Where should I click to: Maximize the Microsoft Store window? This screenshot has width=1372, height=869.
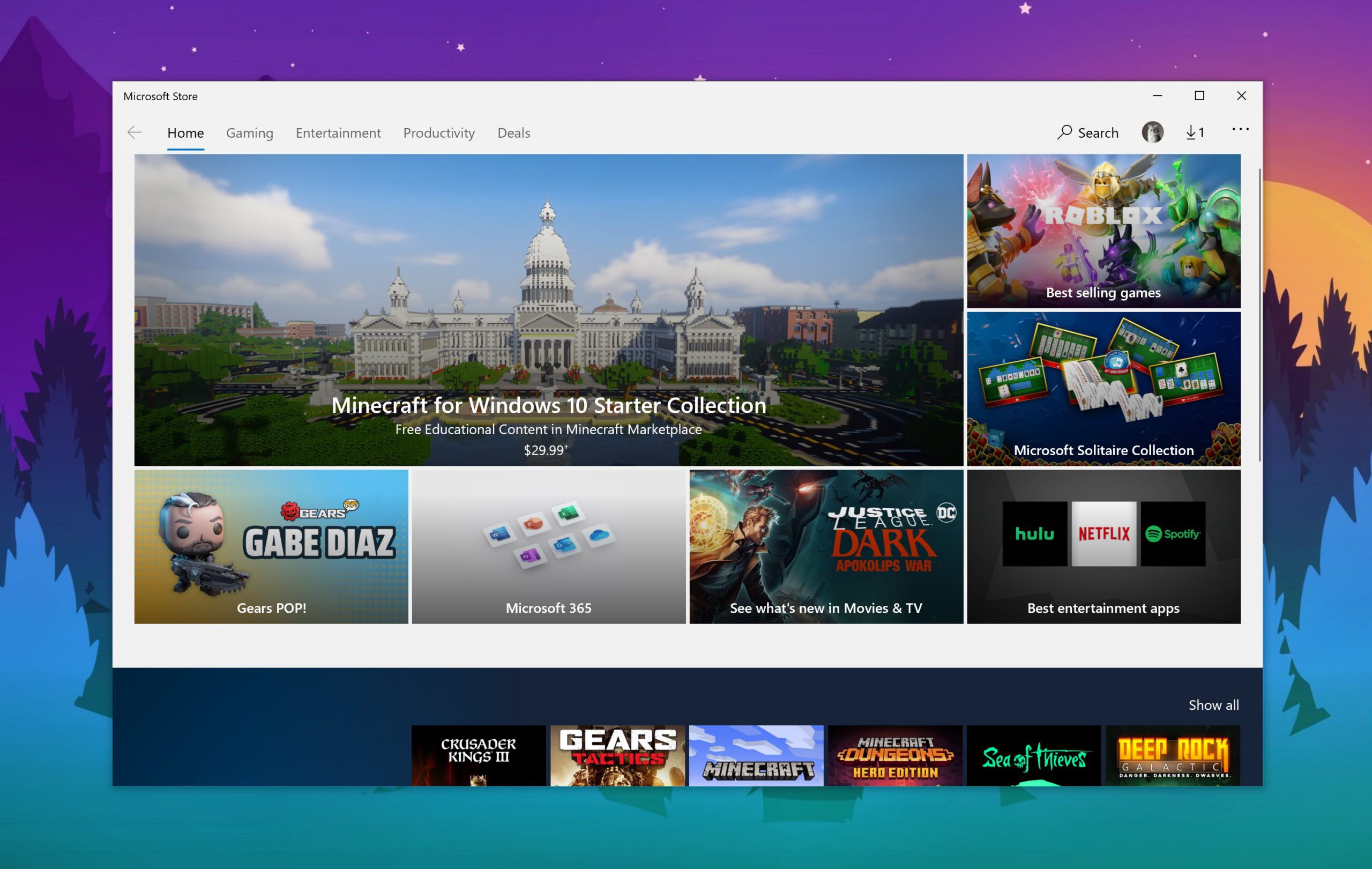click(1199, 96)
